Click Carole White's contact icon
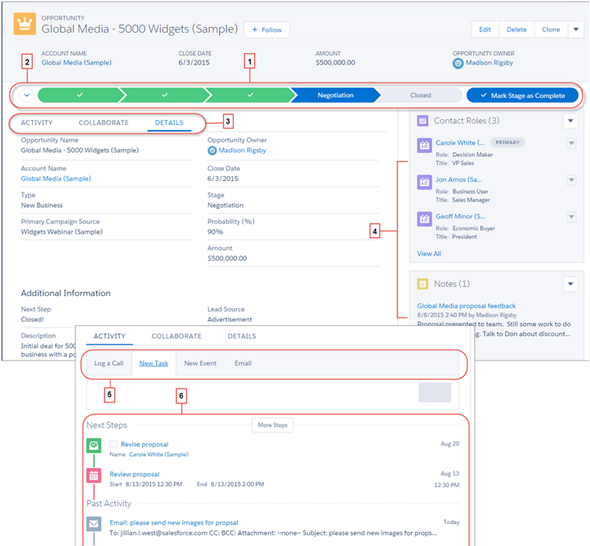The height and width of the screenshot is (546, 590). coord(424,145)
